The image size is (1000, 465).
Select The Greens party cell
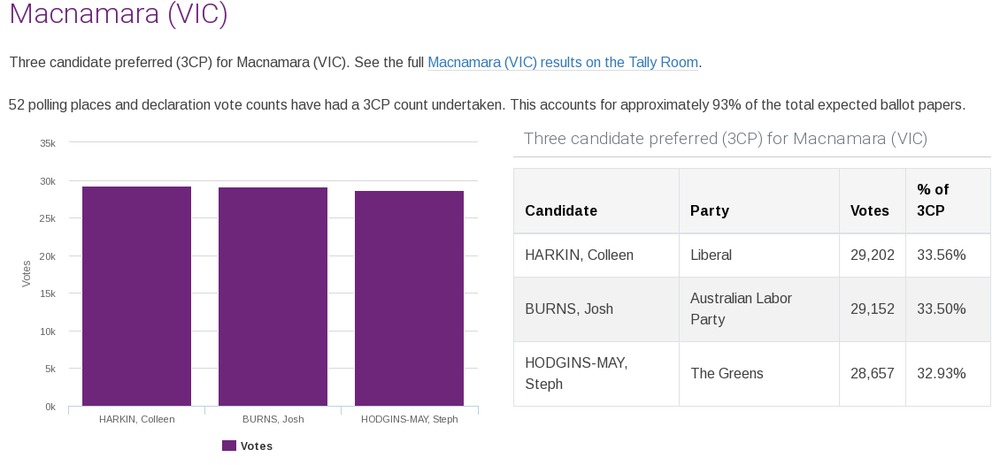click(727, 373)
